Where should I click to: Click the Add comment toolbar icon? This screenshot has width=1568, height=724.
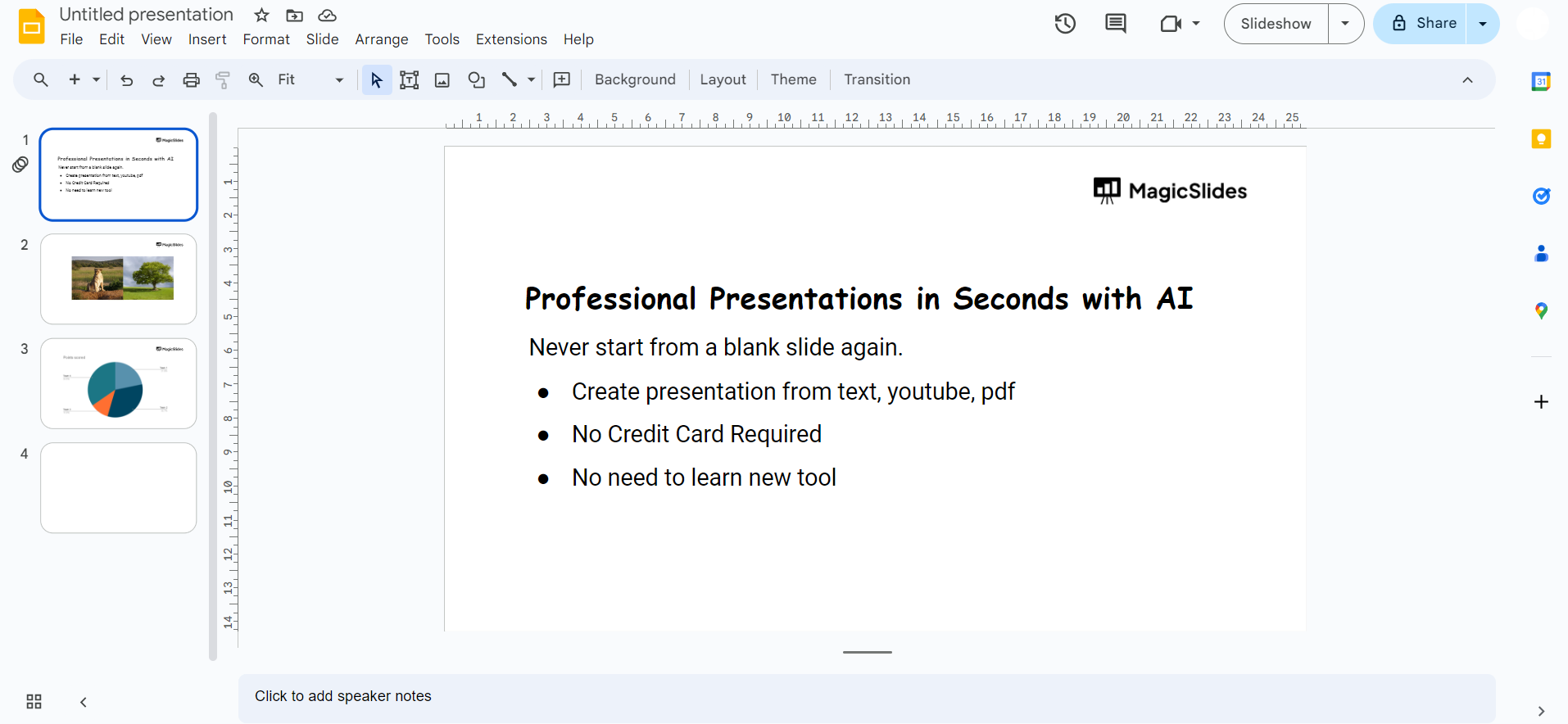(x=562, y=79)
